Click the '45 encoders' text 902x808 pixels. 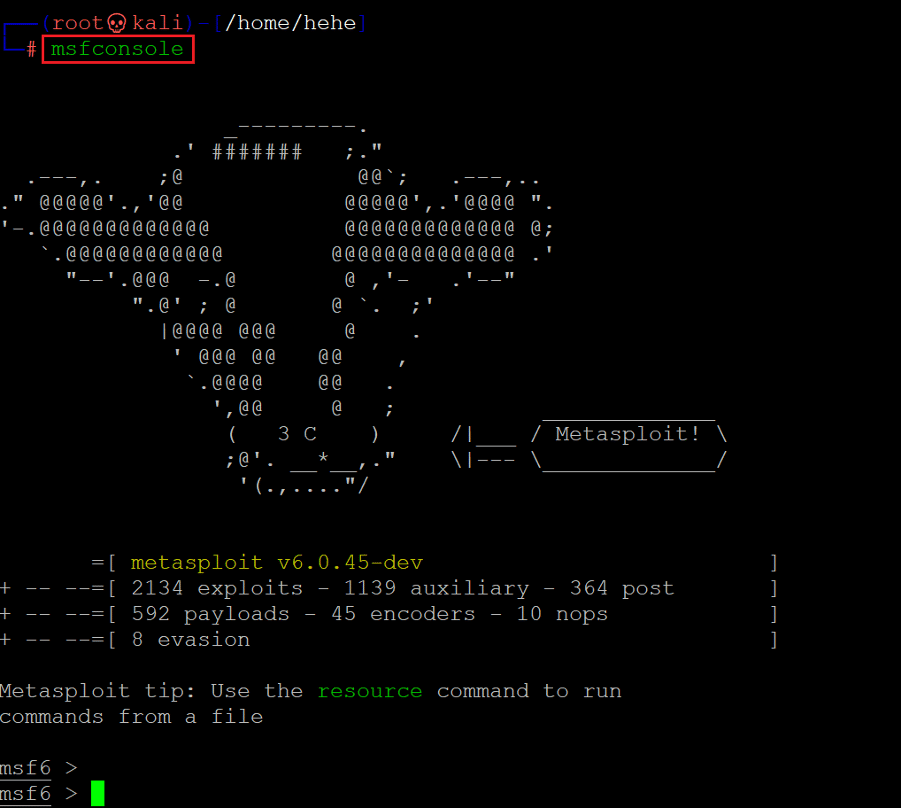tap(403, 614)
